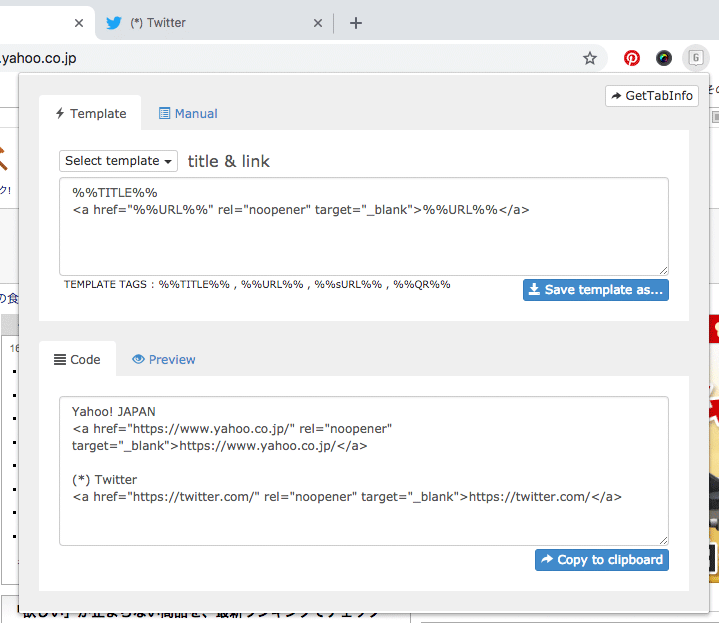Select the (*) Twitter browser tab
Image resolution: width=719 pixels, height=623 pixels.
pos(215,23)
